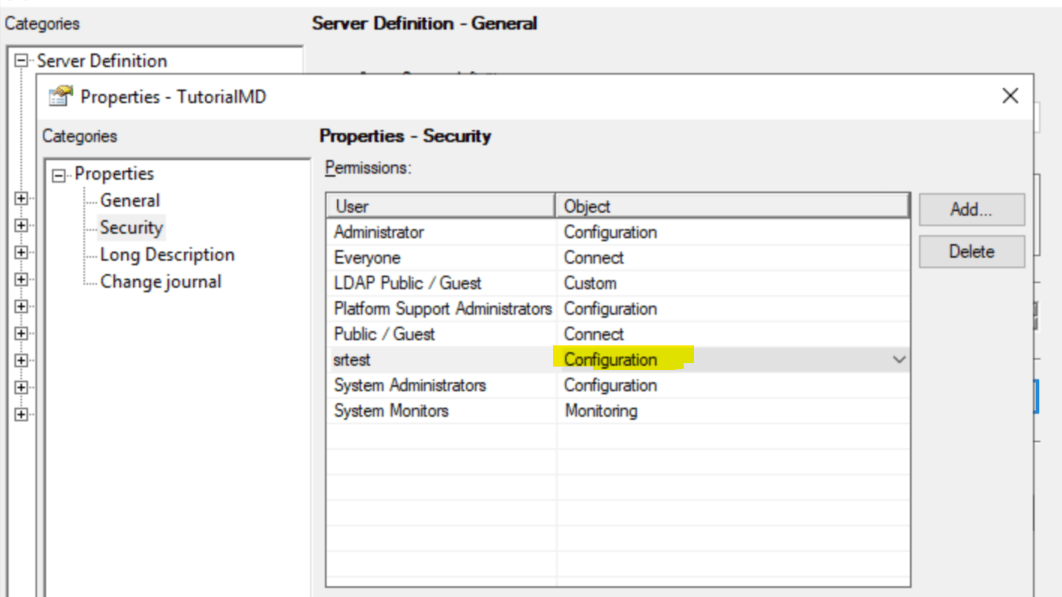Click the Properties - TutorialMD title icon
The width and height of the screenshot is (1062, 597).
click(60, 96)
